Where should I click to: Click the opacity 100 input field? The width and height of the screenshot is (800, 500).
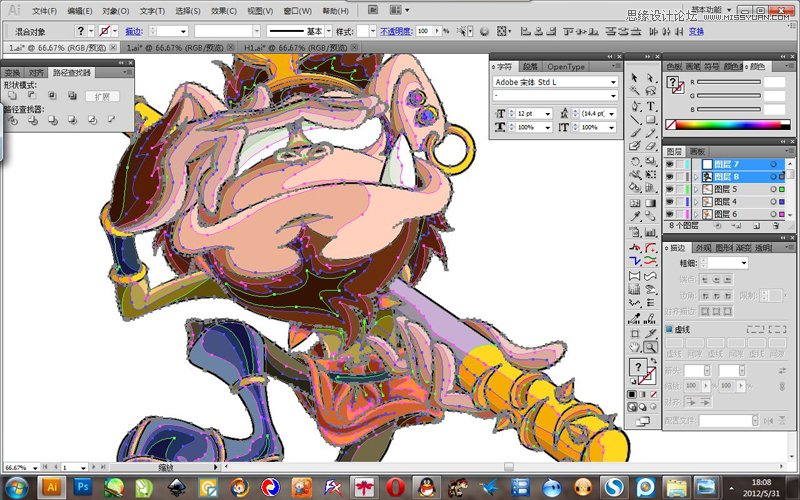point(424,31)
